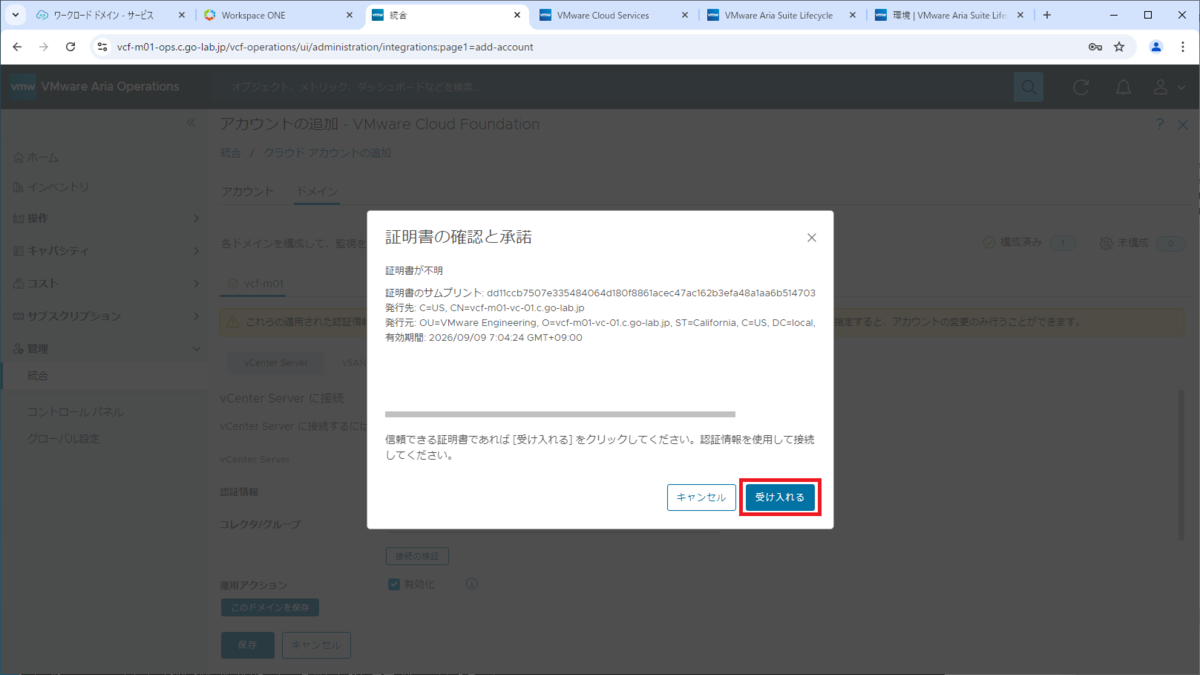Toggle the 有効化 checkbox
Image resolution: width=1200 pixels, height=675 pixels.
(394, 584)
